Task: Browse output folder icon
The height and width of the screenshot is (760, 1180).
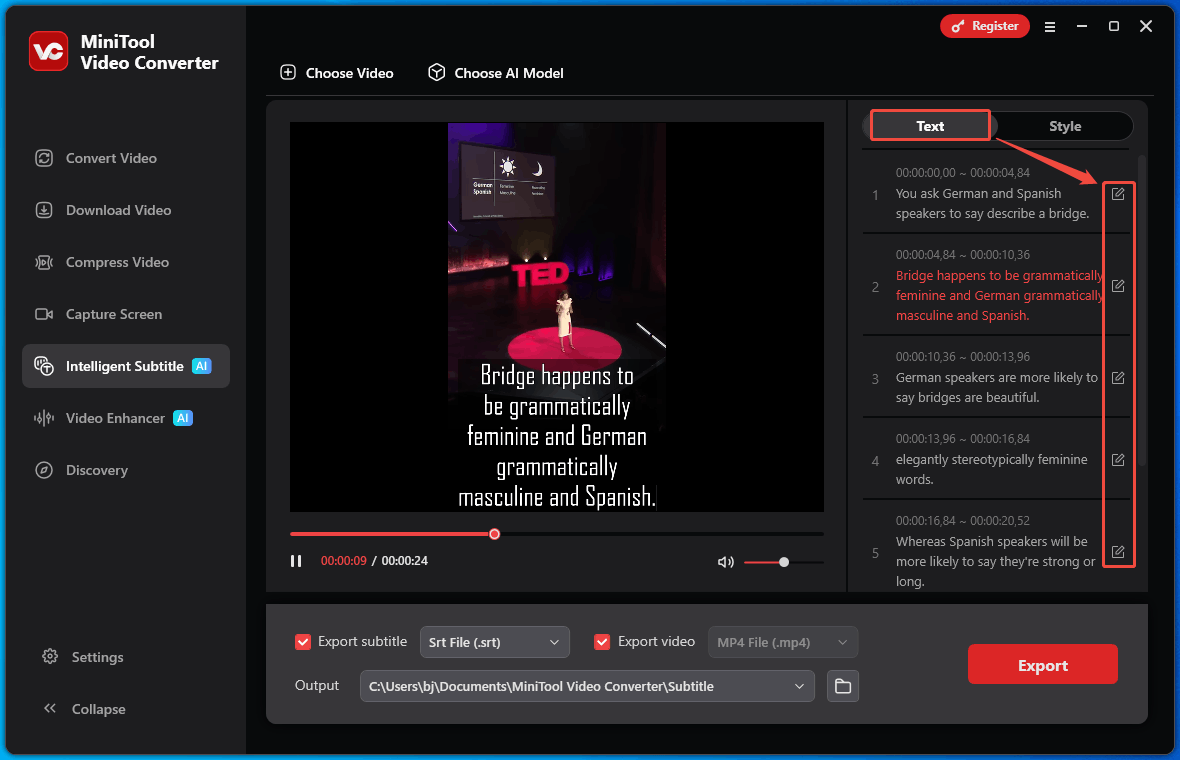Action: (843, 686)
